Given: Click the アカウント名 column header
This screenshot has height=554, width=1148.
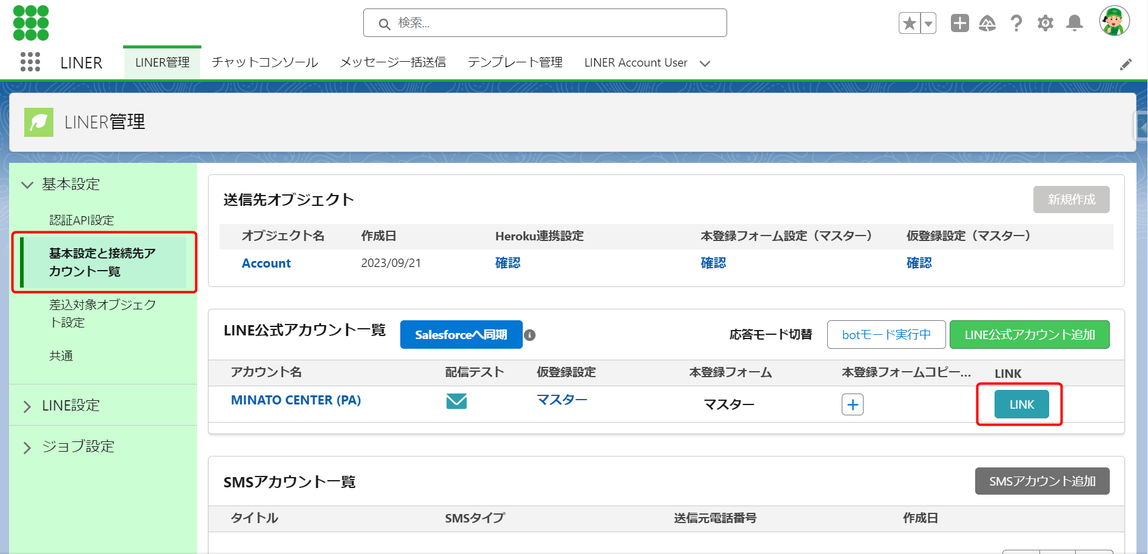Looking at the screenshot, I should click(266, 372).
